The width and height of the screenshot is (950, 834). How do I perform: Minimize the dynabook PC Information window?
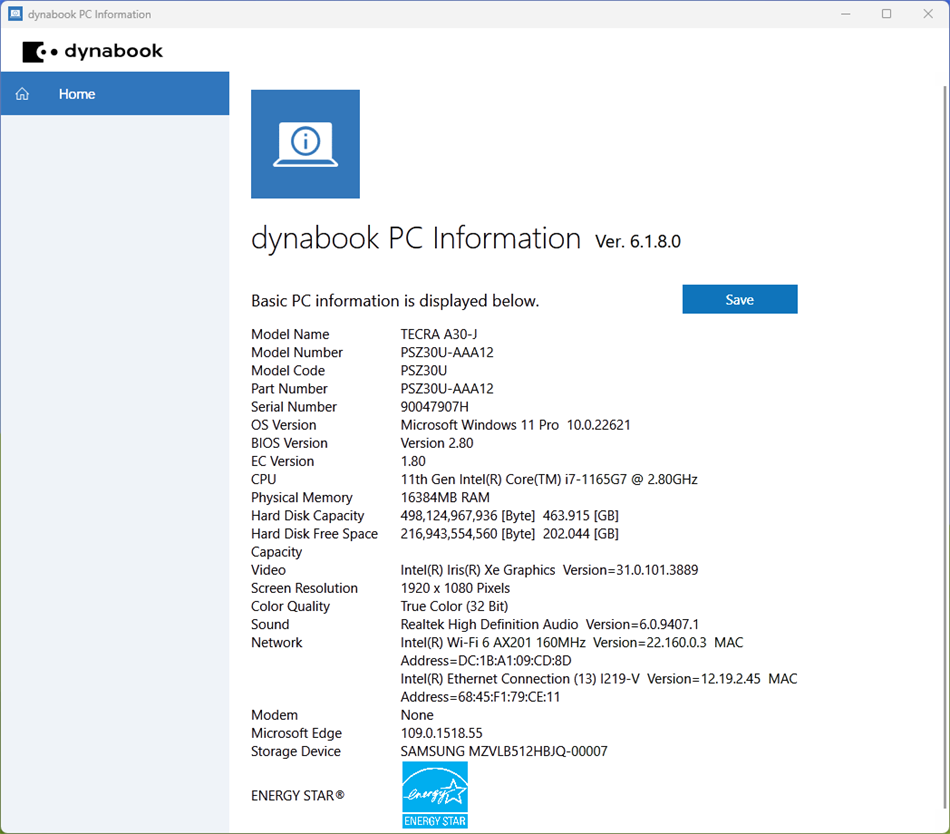(x=846, y=13)
